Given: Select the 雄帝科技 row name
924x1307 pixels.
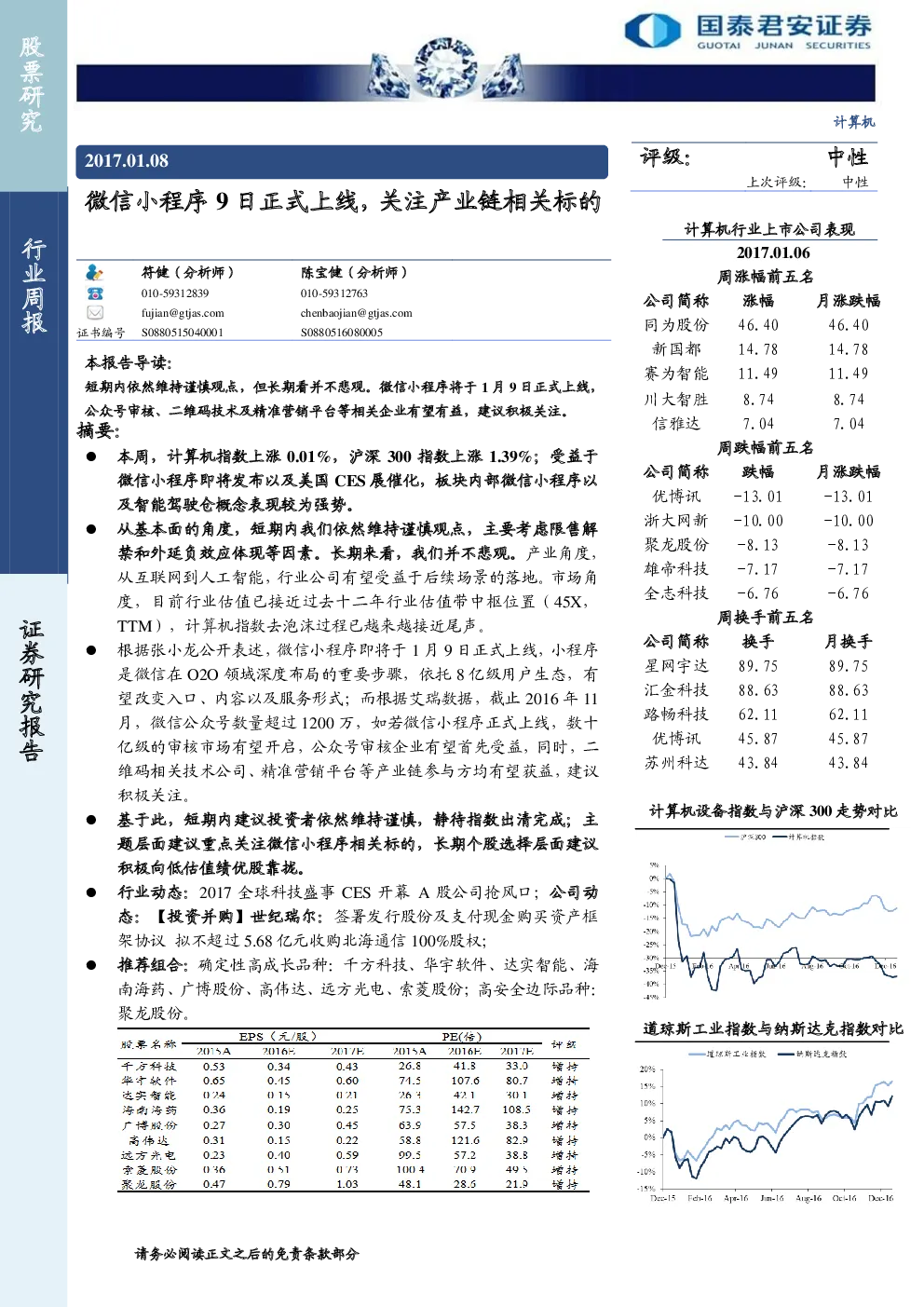Looking at the screenshot, I should pos(676,569).
